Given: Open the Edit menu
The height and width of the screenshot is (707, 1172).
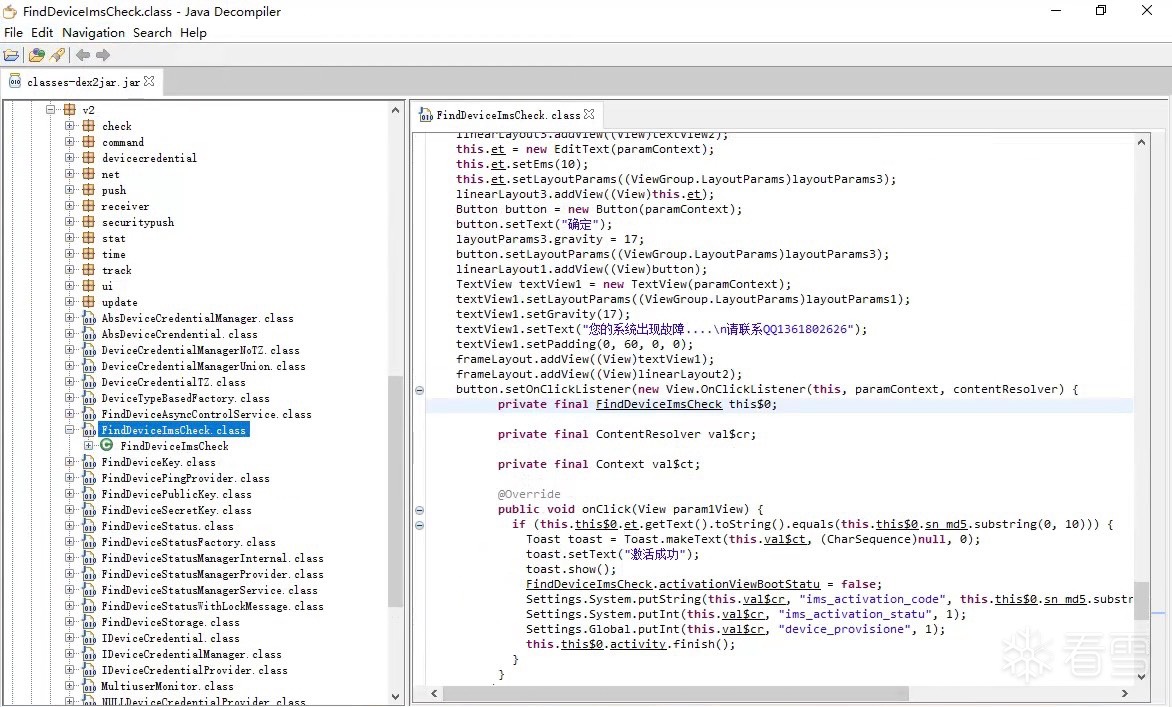Looking at the screenshot, I should pos(42,33).
